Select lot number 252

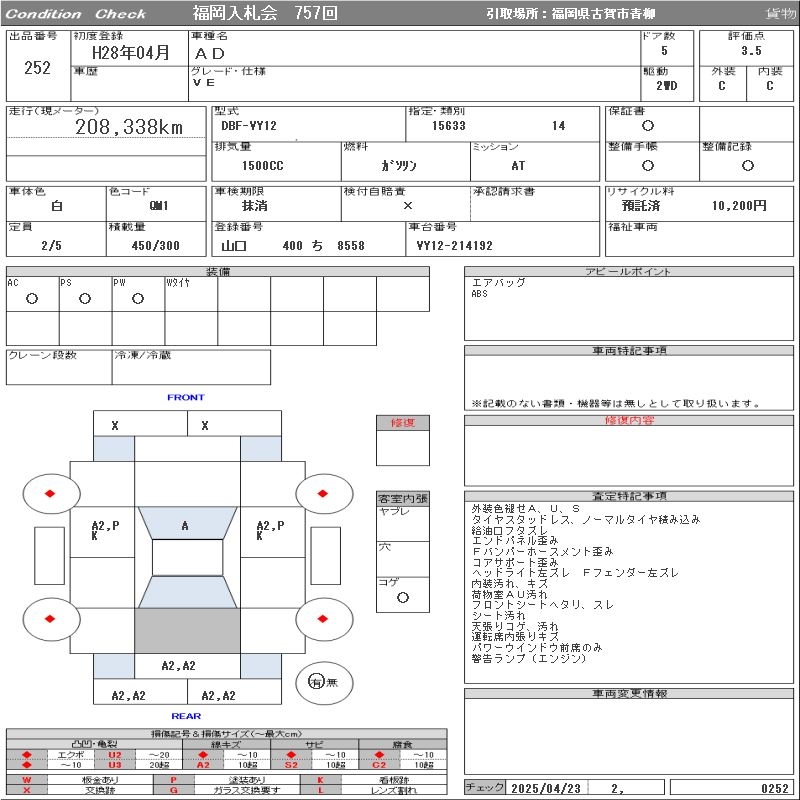(37, 68)
